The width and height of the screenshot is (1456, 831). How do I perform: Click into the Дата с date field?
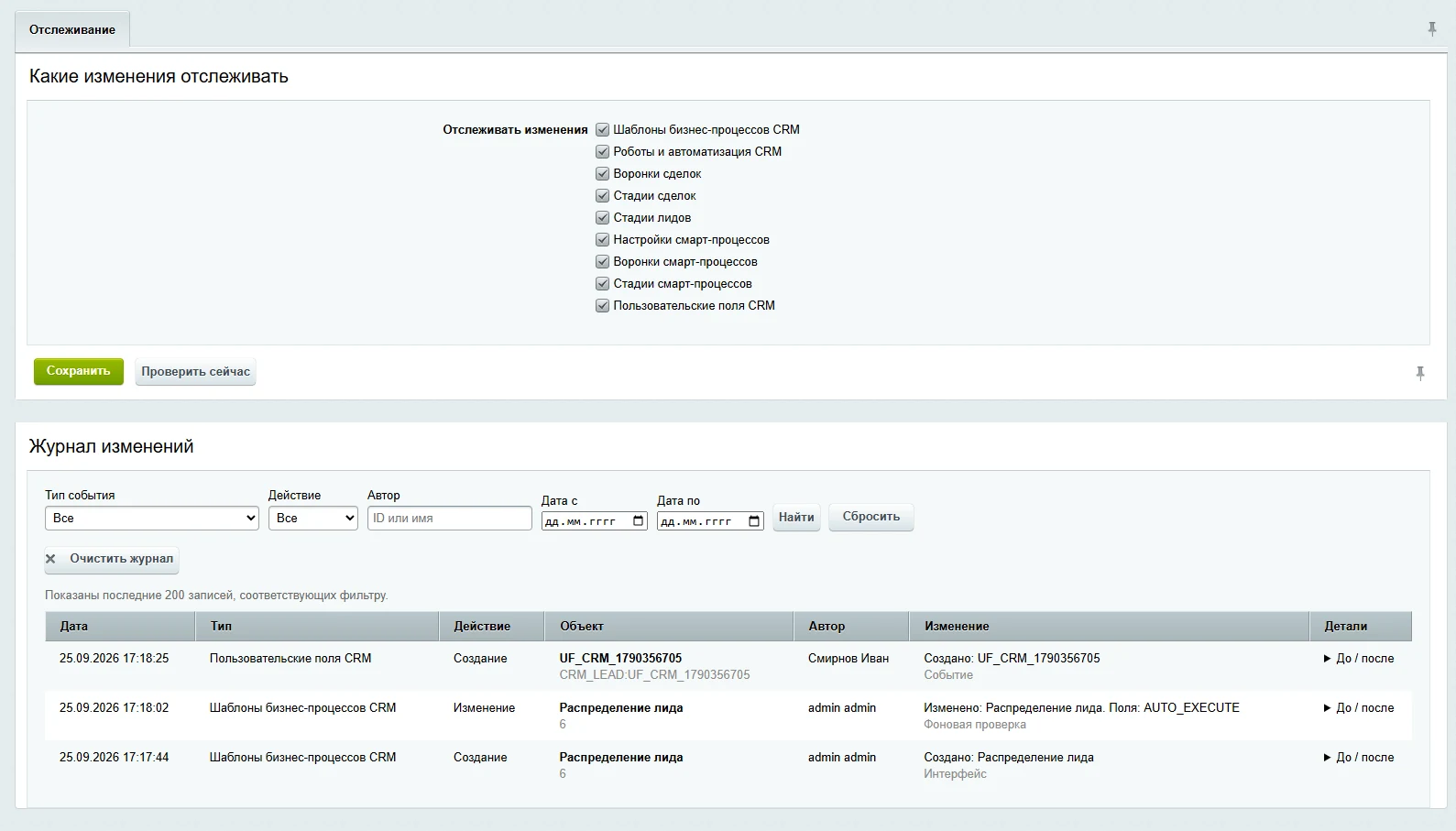click(x=595, y=521)
